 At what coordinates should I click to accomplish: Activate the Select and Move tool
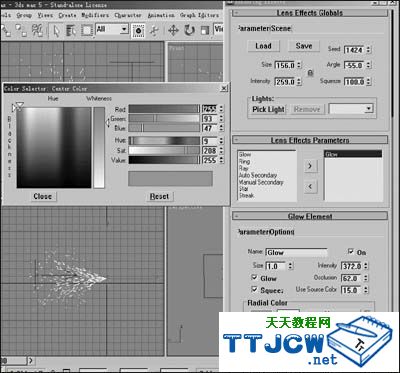(x=173, y=31)
